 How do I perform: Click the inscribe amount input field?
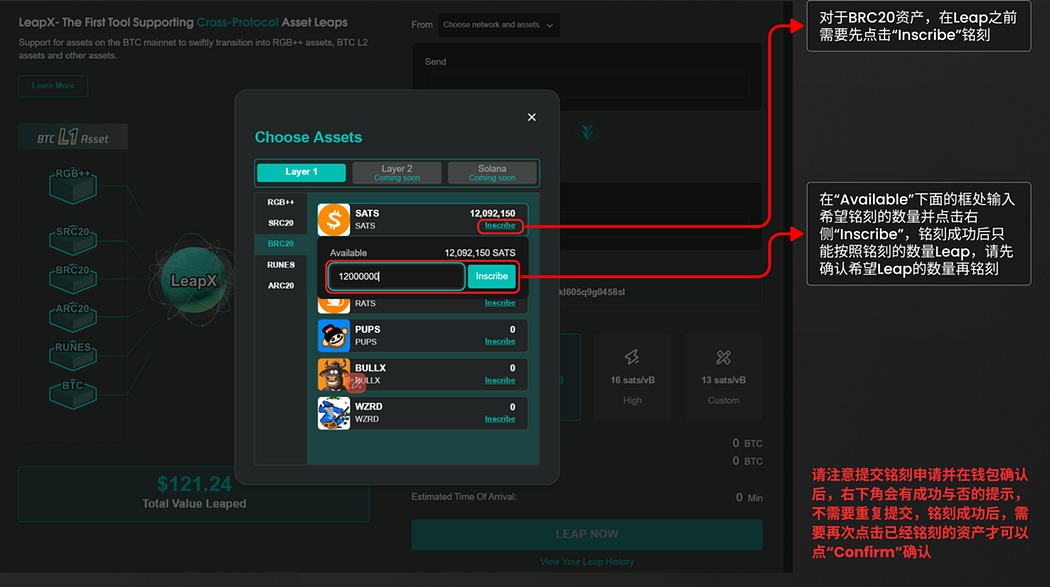click(x=396, y=276)
